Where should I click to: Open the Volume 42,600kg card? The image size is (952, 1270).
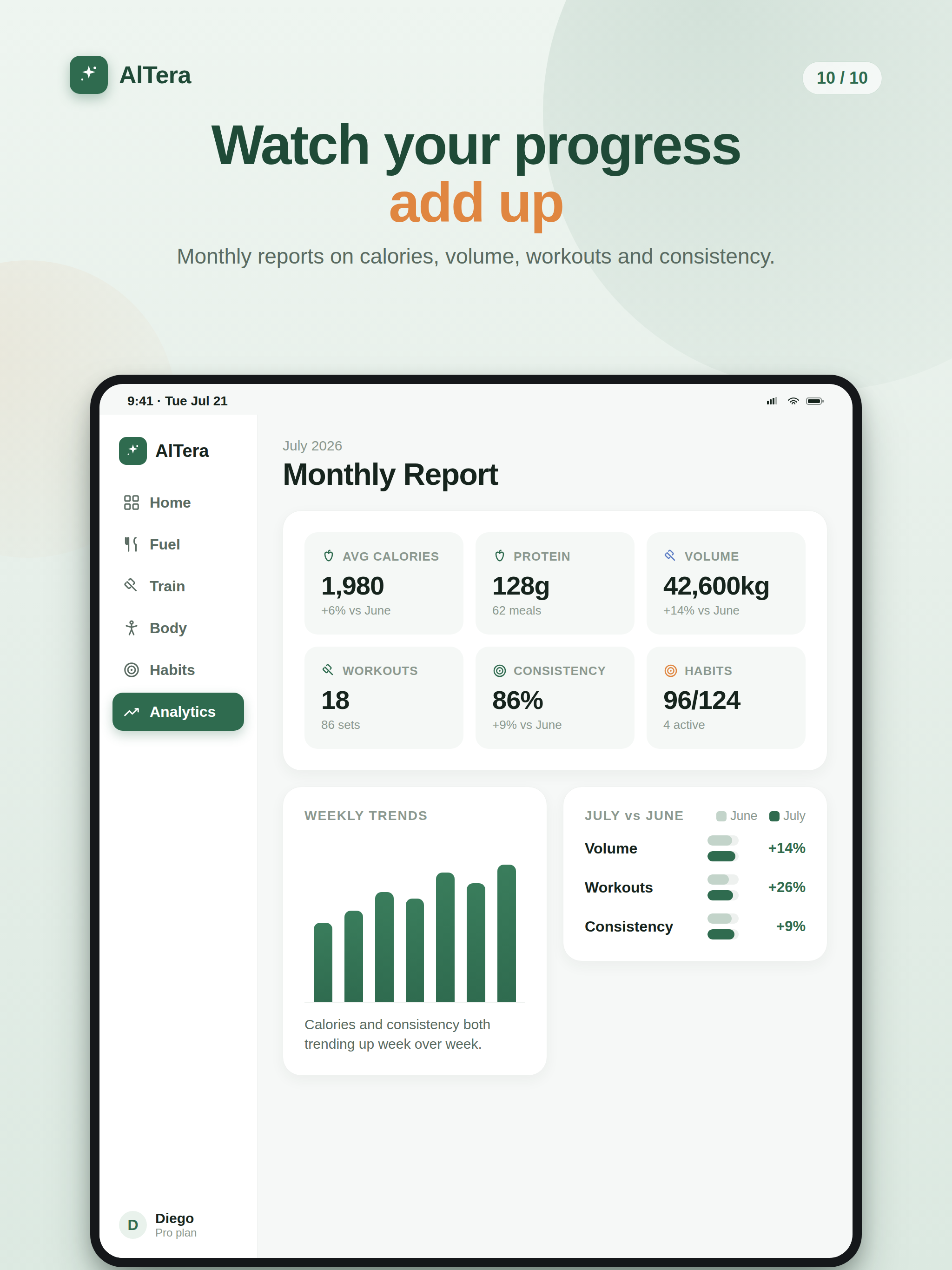point(726,583)
